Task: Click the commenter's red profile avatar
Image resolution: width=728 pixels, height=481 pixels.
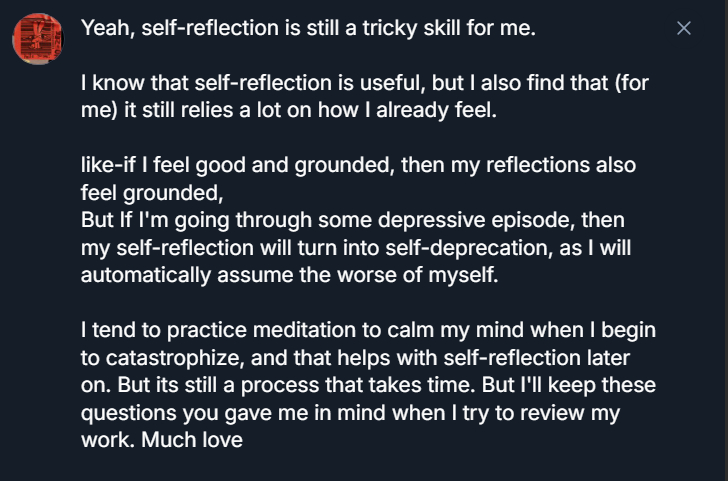Action: click(39, 39)
